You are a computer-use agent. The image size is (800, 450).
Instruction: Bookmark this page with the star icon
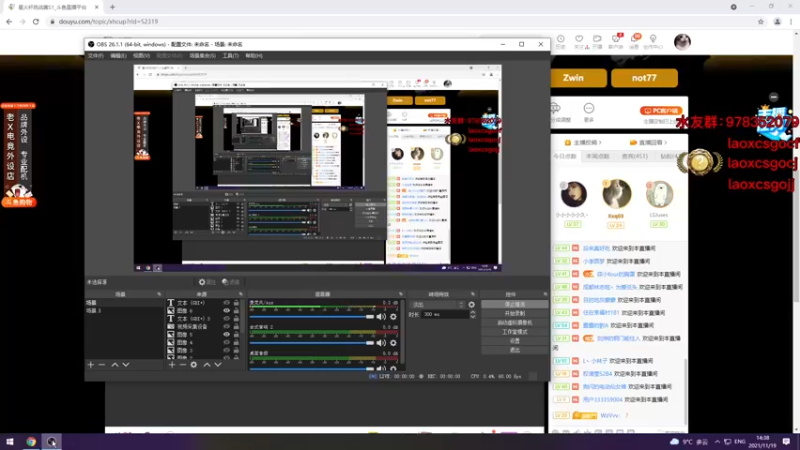coord(761,21)
